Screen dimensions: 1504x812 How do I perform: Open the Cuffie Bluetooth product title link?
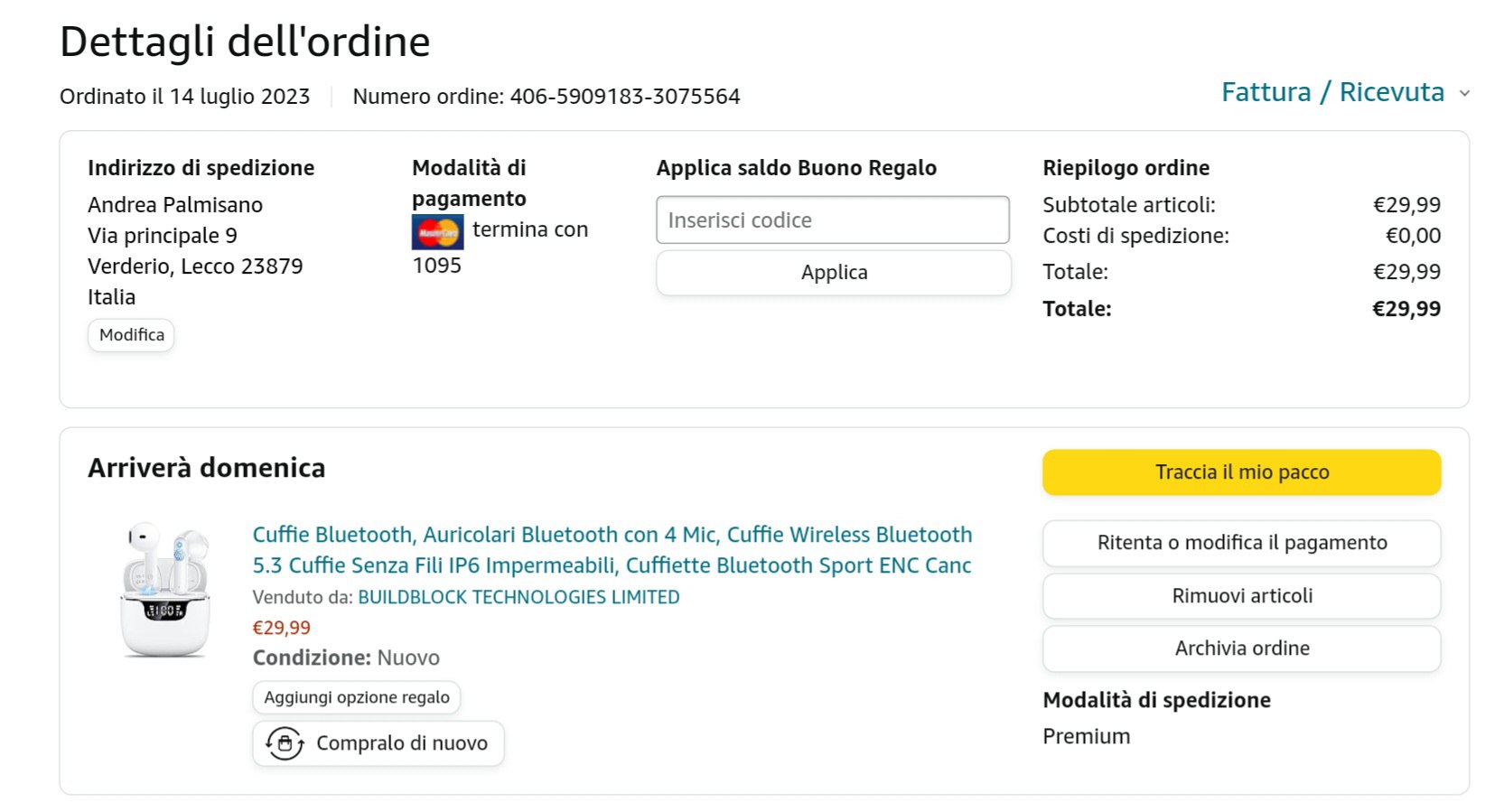[x=612, y=549]
